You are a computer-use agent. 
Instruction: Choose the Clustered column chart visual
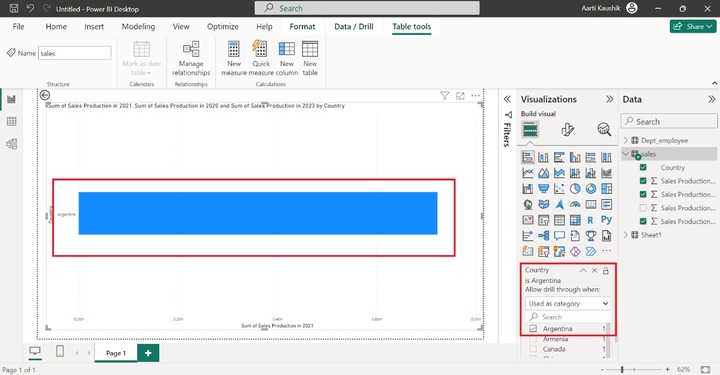[575, 157]
